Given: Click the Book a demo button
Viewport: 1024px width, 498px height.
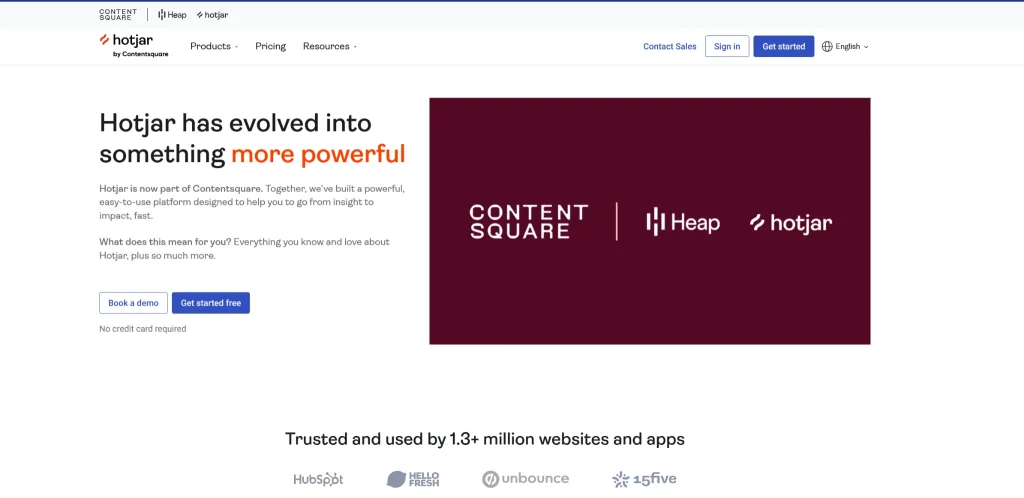Looking at the screenshot, I should coord(133,303).
